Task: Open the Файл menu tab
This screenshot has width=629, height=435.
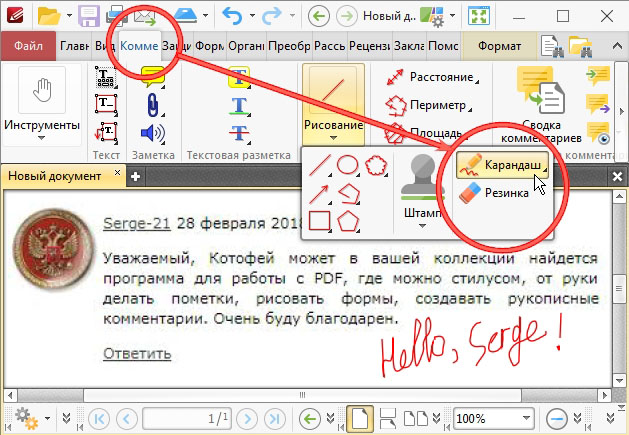Action: pos(26,45)
